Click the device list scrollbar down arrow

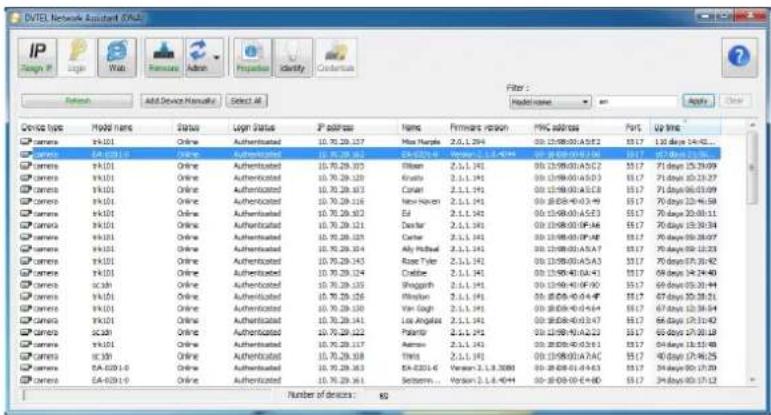(752, 380)
